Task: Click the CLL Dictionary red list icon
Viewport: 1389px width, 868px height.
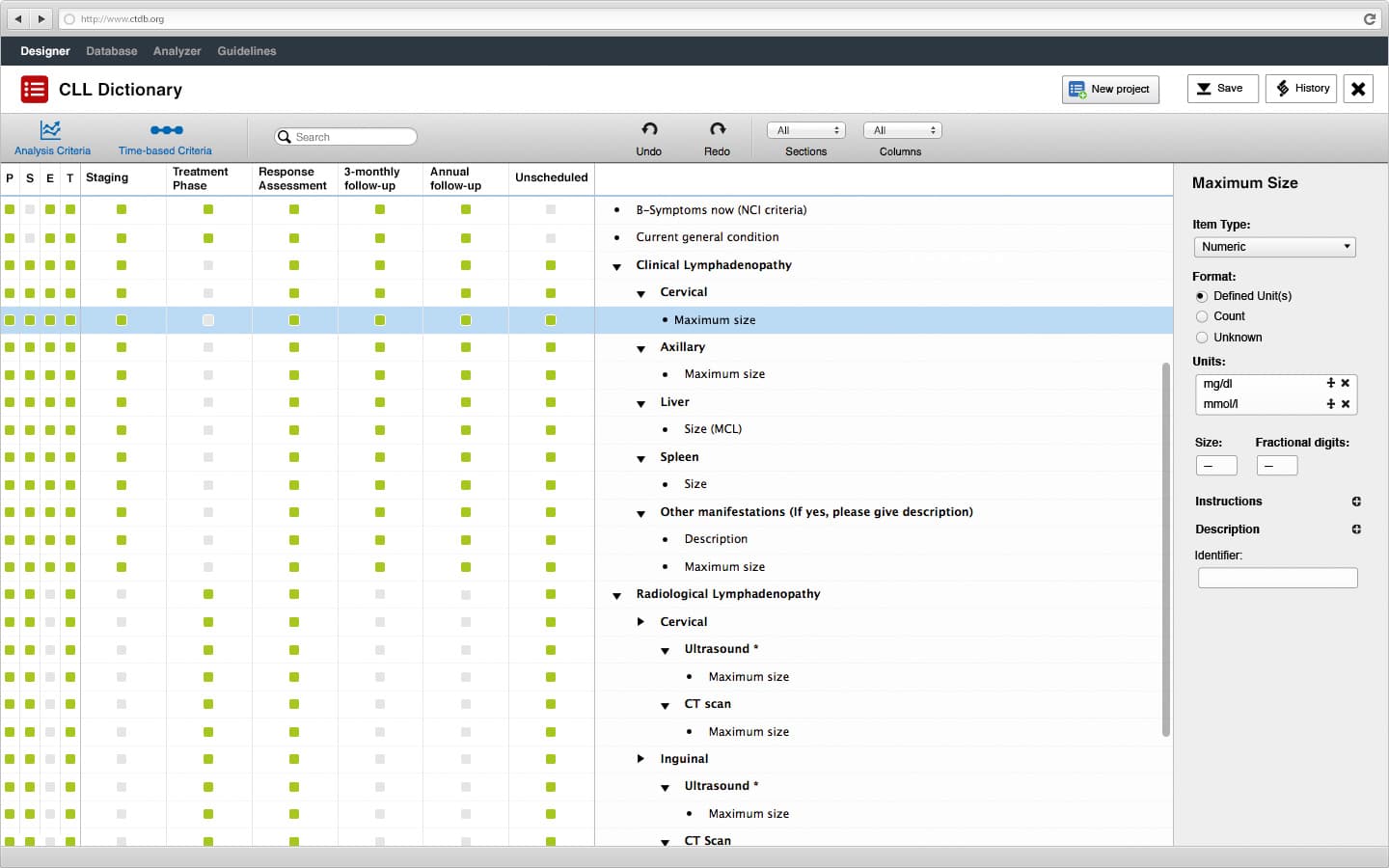Action: coord(34,90)
